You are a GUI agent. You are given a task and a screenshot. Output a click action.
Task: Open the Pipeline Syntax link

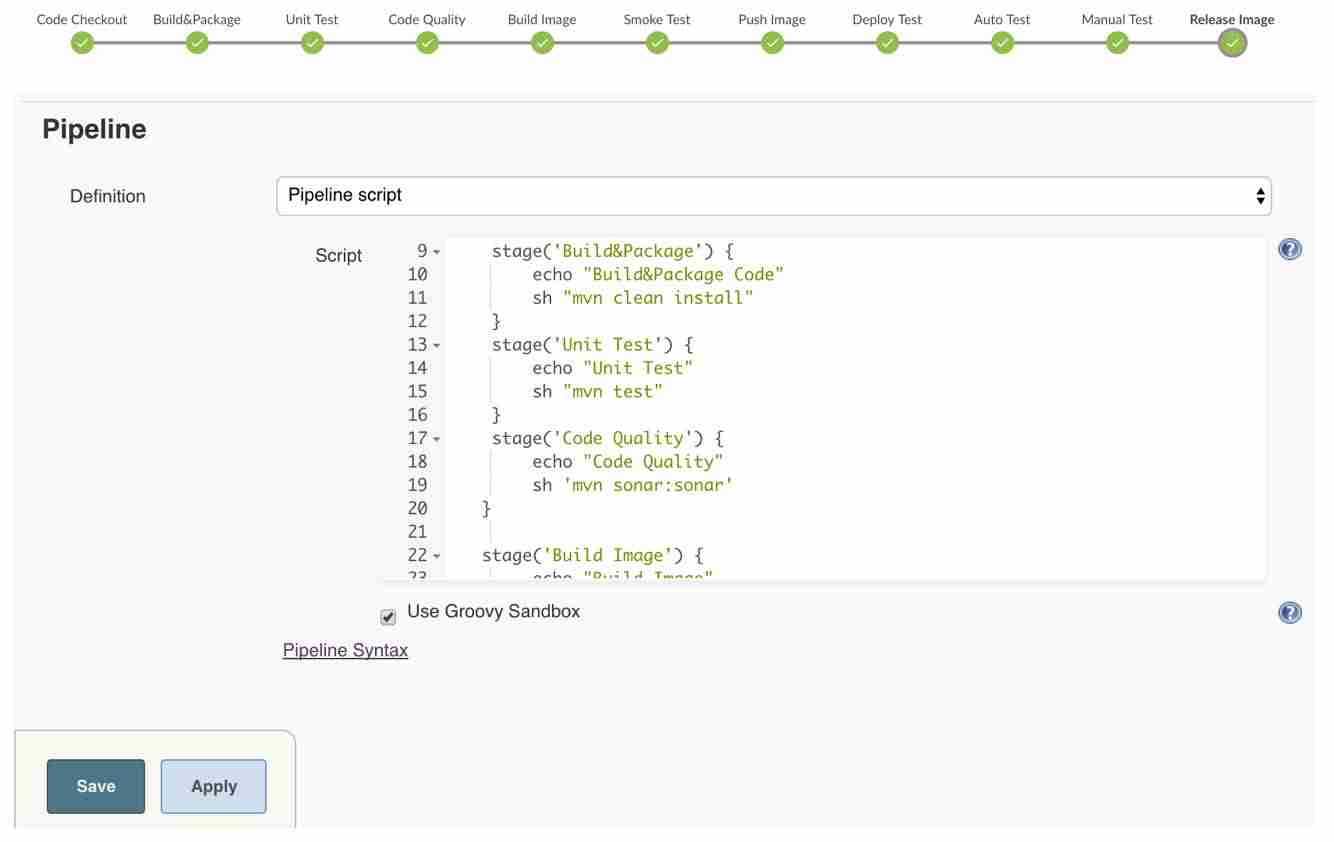tap(345, 650)
